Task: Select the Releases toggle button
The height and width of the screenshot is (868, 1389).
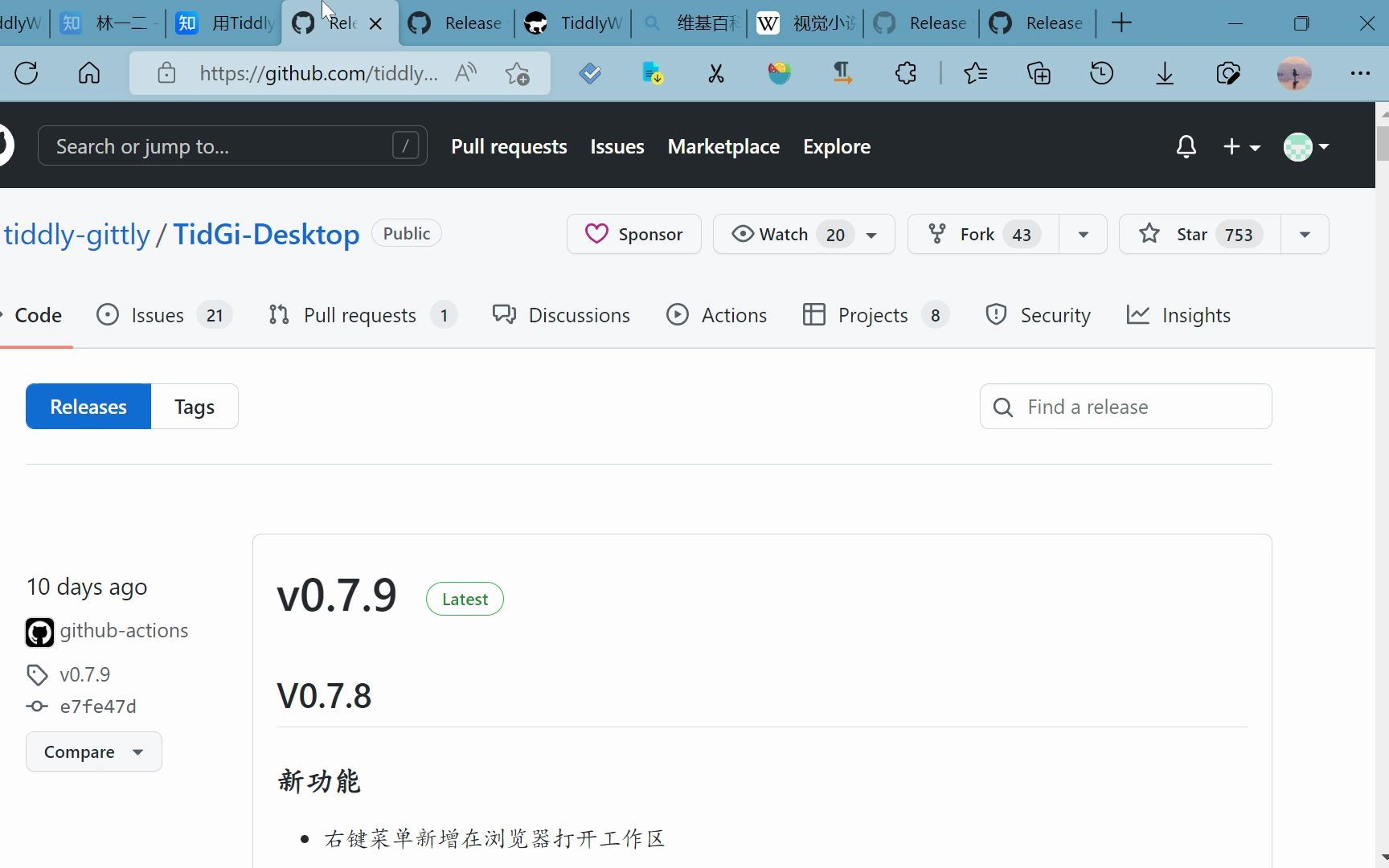Action: [x=88, y=407]
